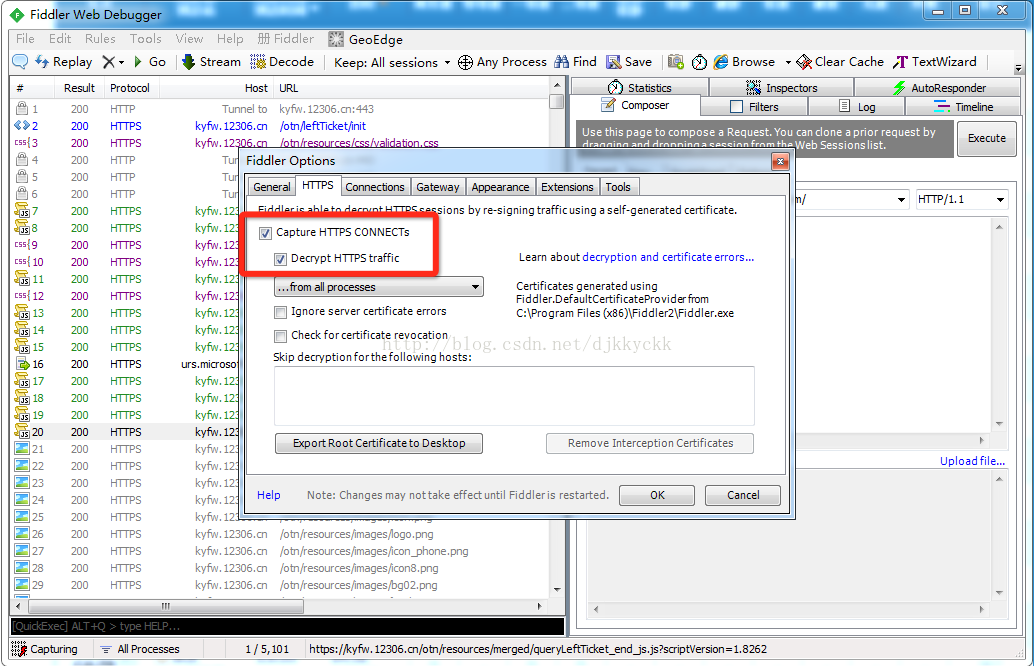This screenshot has height=666, width=1034.
Task: Expand the Browse dropdown arrow
Action: tap(787, 63)
